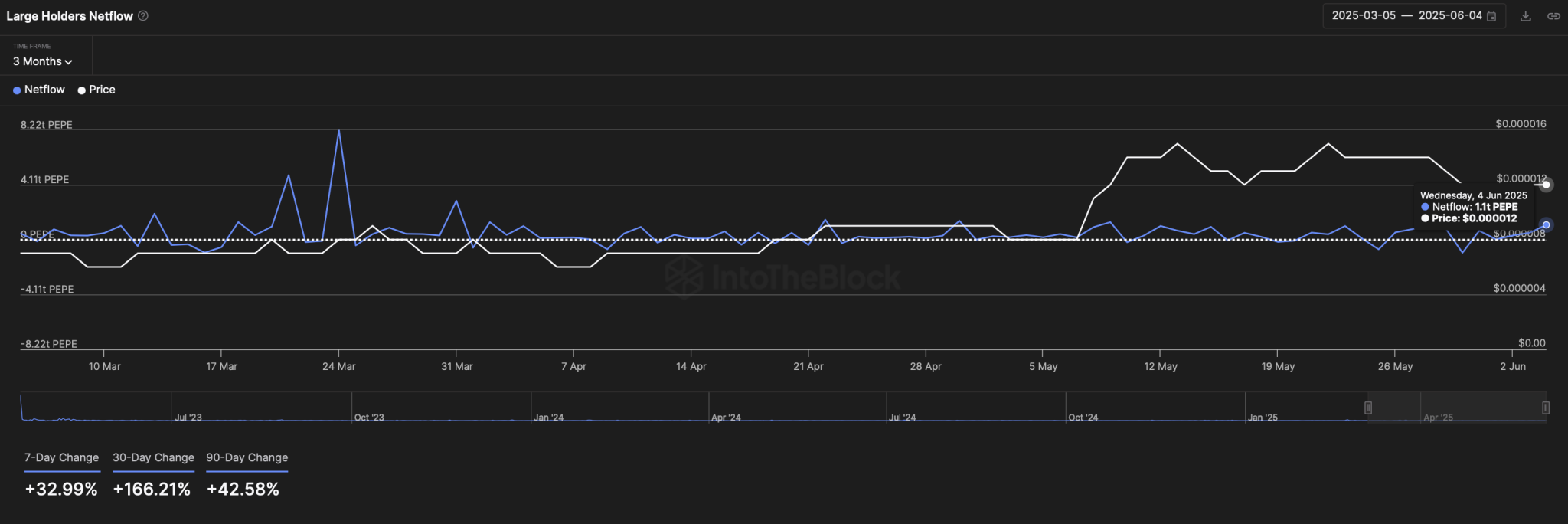Select the 90-Day Change label

click(247, 457)
